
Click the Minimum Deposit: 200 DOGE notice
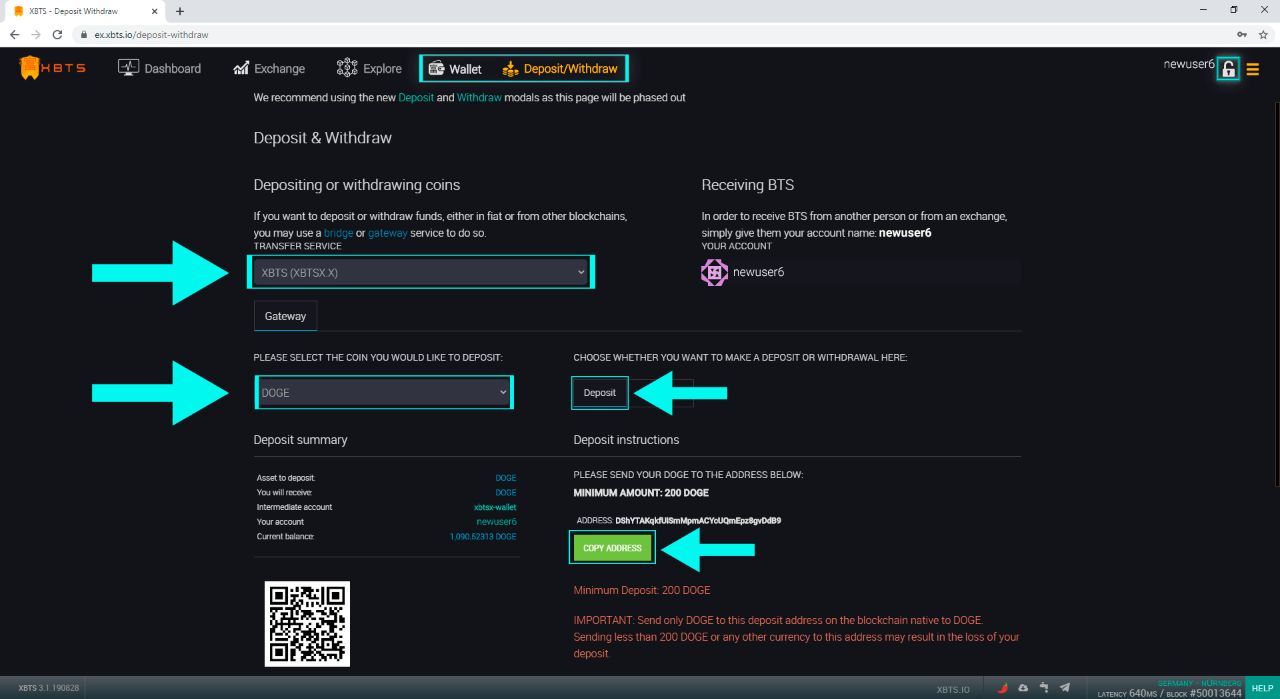tap(642, 590)
